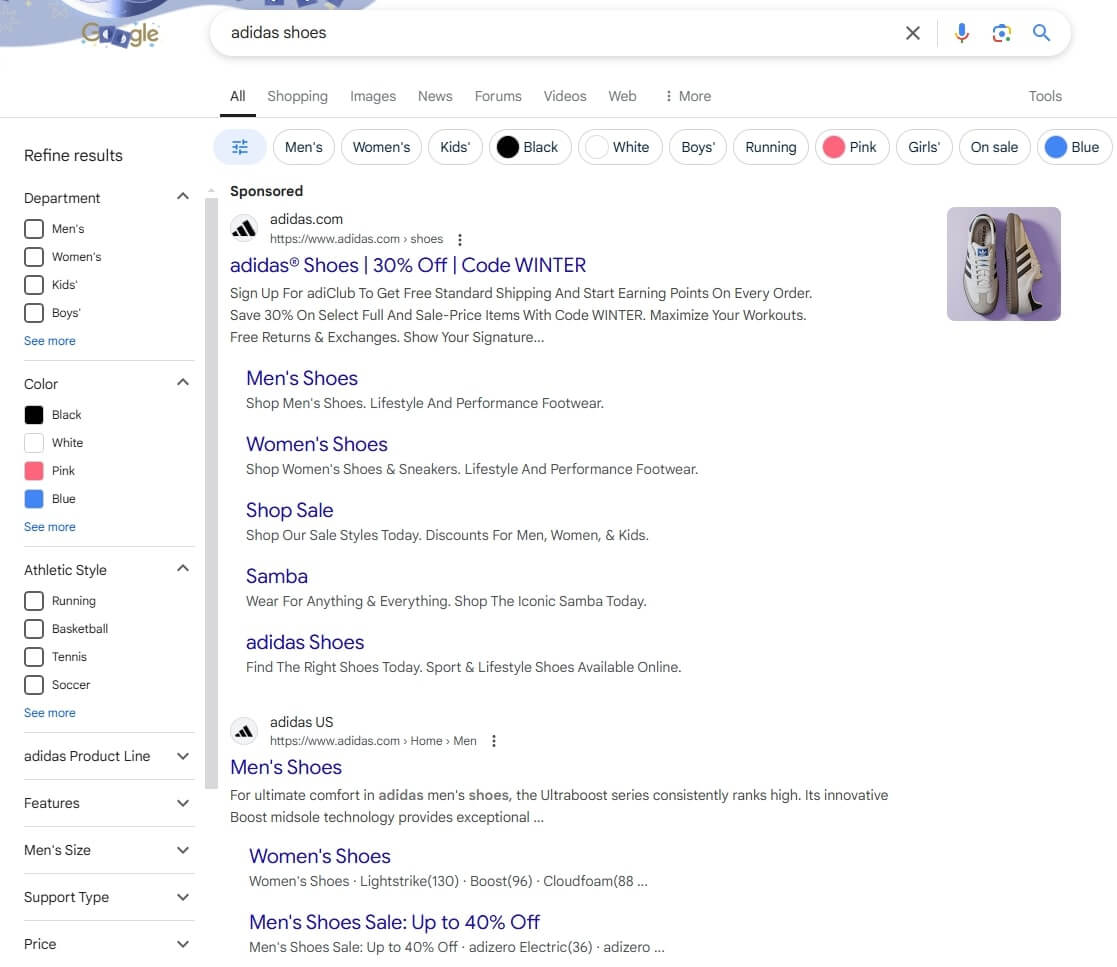Clear the search box with the X icon
Viewport: 1117px width, 967px height.
coord(913,33)
